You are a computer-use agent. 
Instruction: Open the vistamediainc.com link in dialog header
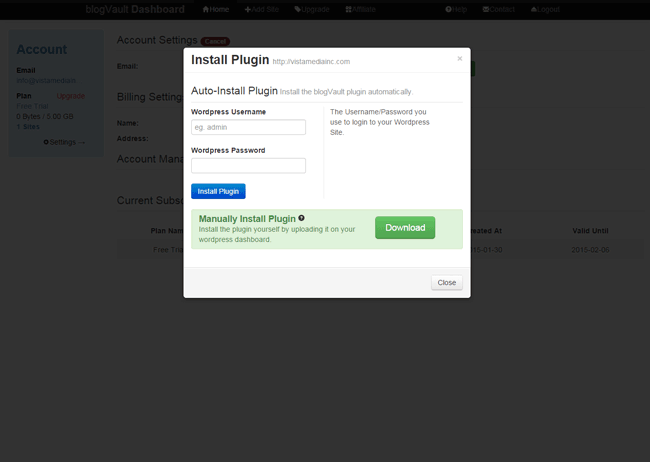[311, 61]
